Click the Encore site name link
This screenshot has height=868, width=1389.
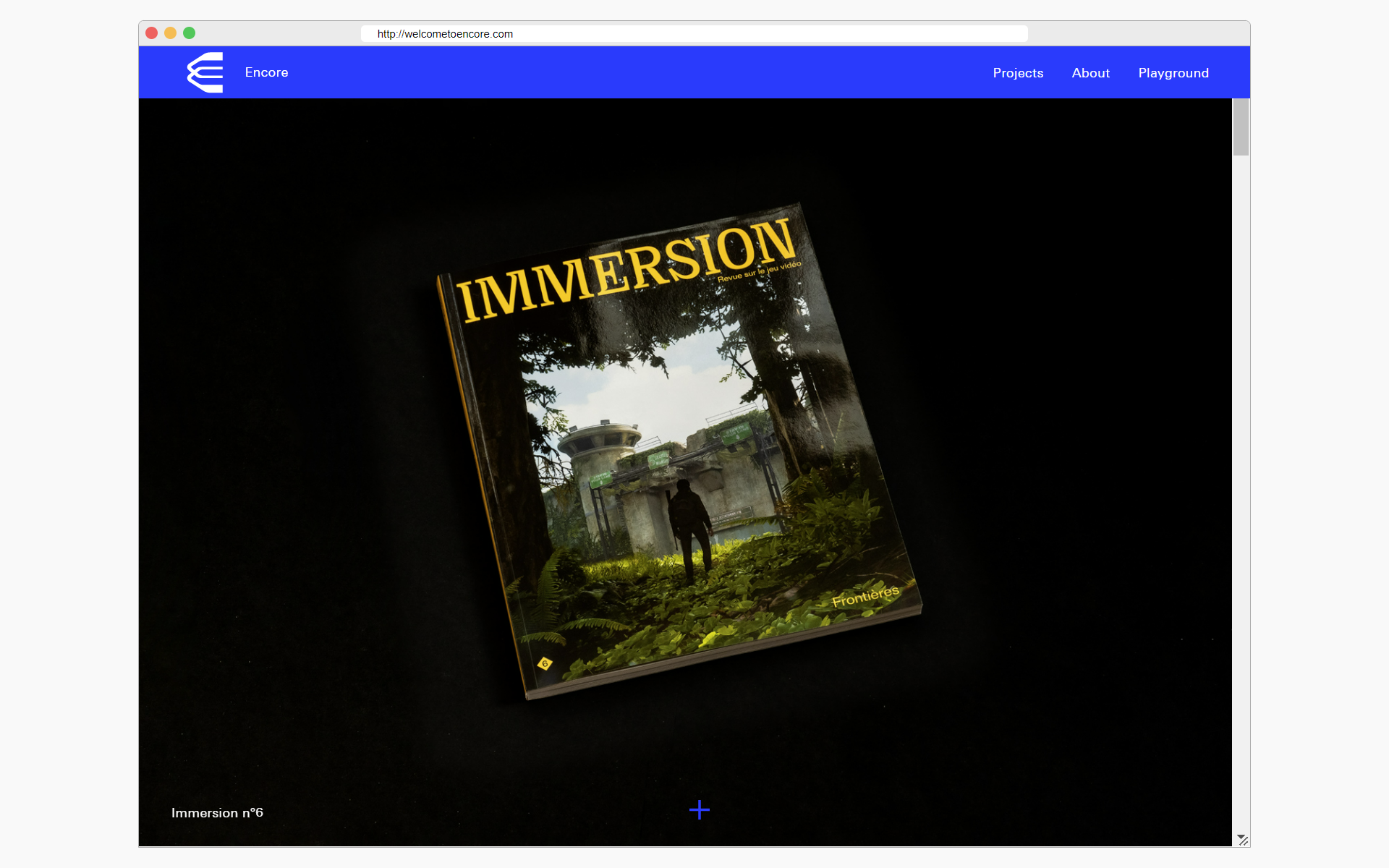pos(266,72)
